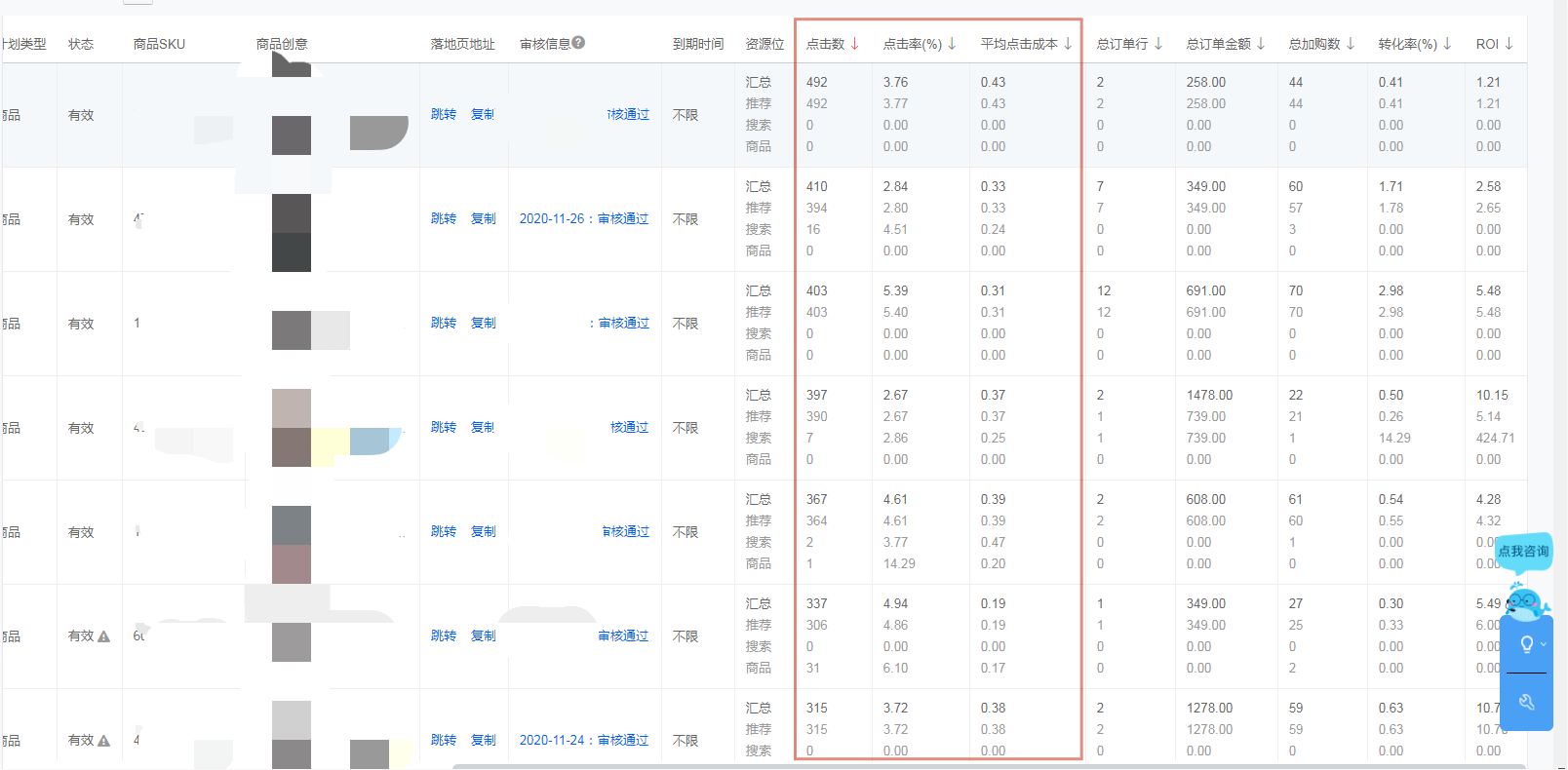Click the 落地页地址 column header
This screenshot has height=770, width=1568.
(x=463, y=44)
